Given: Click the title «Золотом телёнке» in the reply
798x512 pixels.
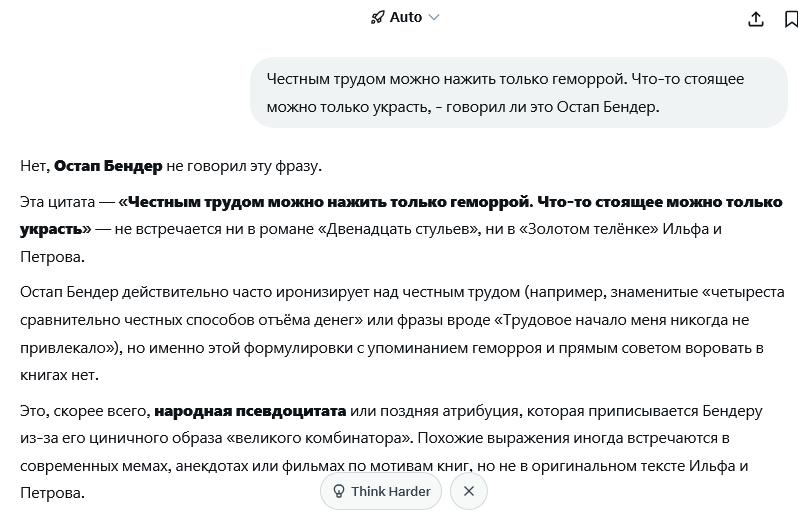Looking at the screenshot, I should [x=588, y=229].
